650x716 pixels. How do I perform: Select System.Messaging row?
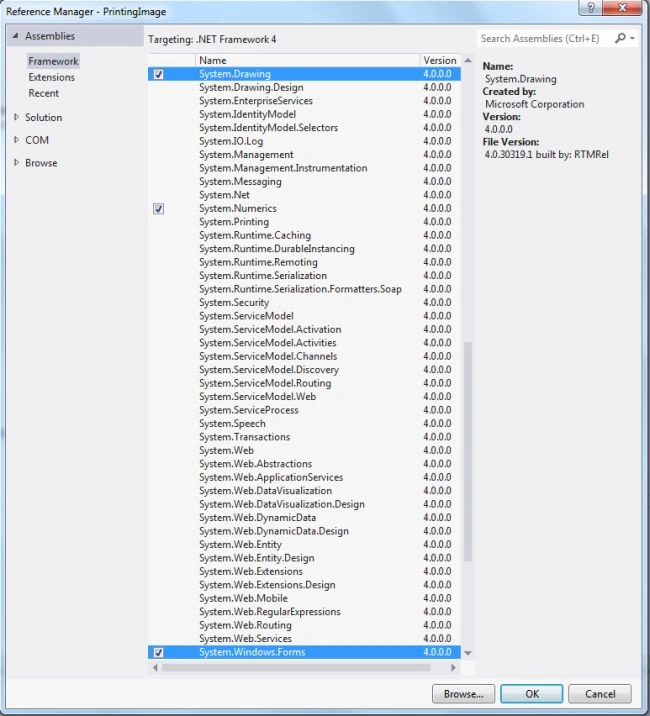pyautogui.click(x=304, y=181)
